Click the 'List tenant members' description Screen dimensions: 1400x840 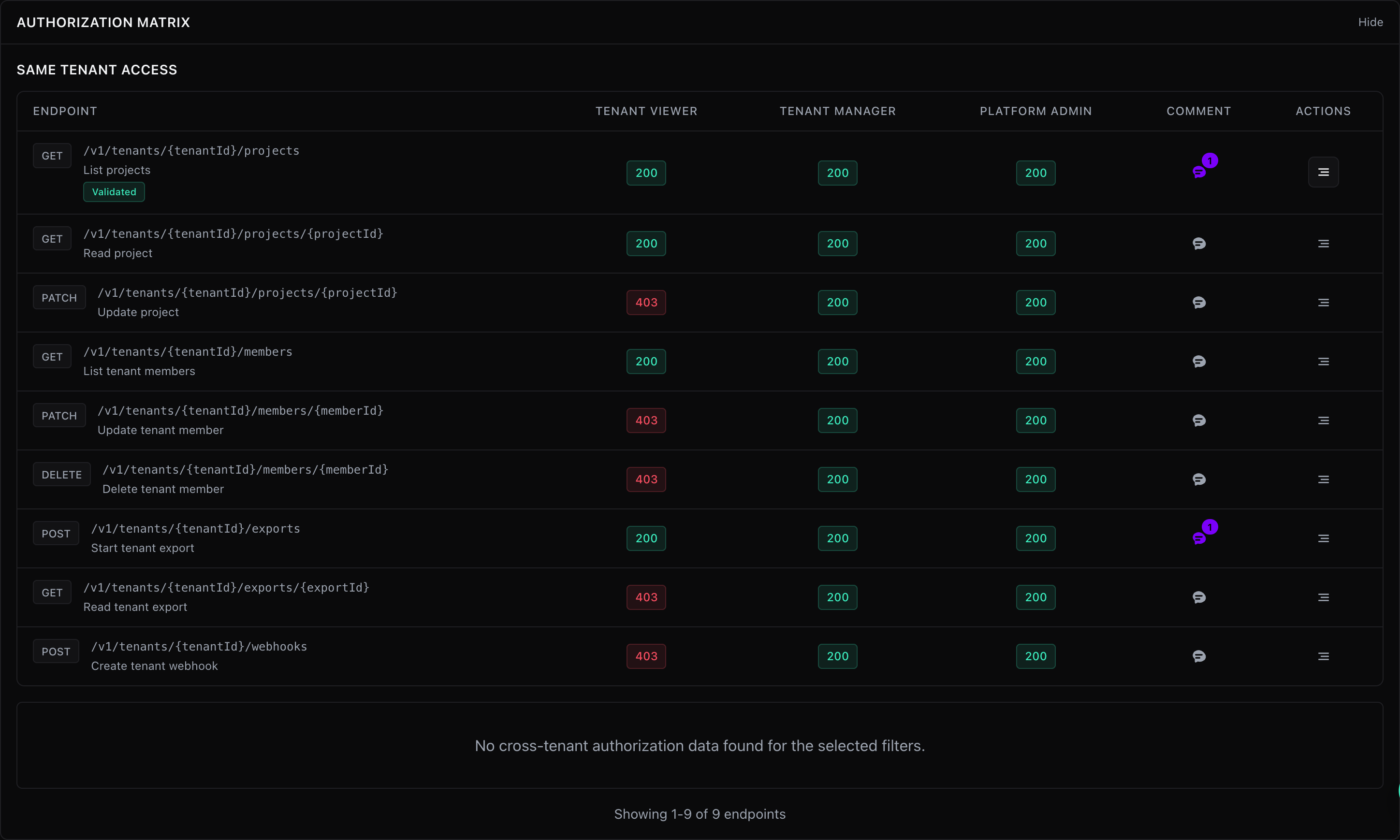(139, 371)
